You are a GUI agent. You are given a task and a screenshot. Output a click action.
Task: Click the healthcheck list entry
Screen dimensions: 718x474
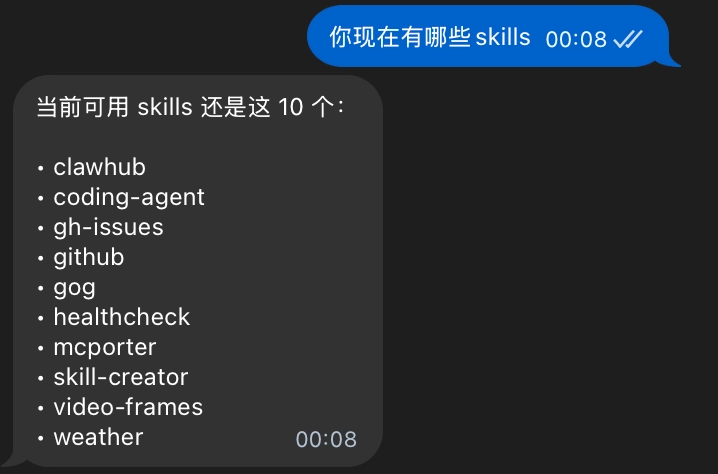coord(121,317)
